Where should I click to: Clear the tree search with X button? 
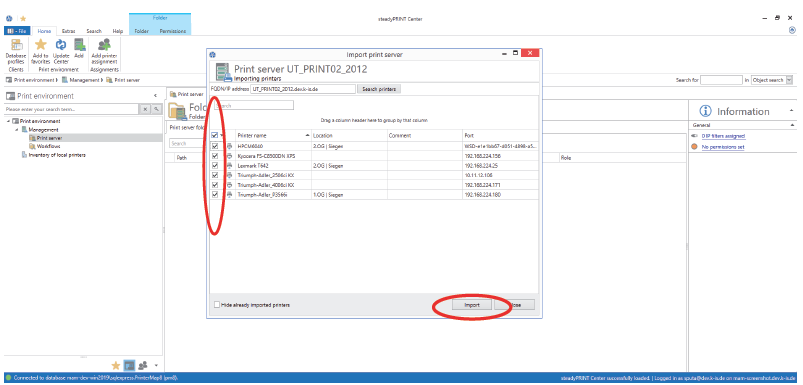(x=145, y=109)
